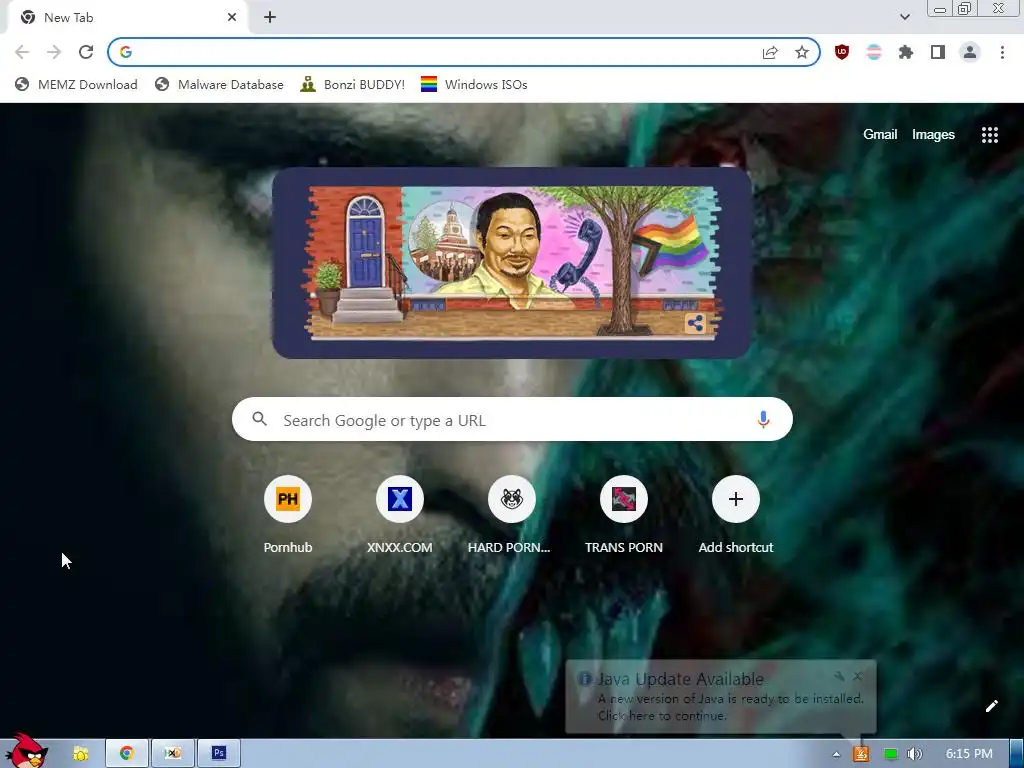Click the Google Doodle illustration
This screenshot has height=768, width=1024.
[x=511, y=263]
